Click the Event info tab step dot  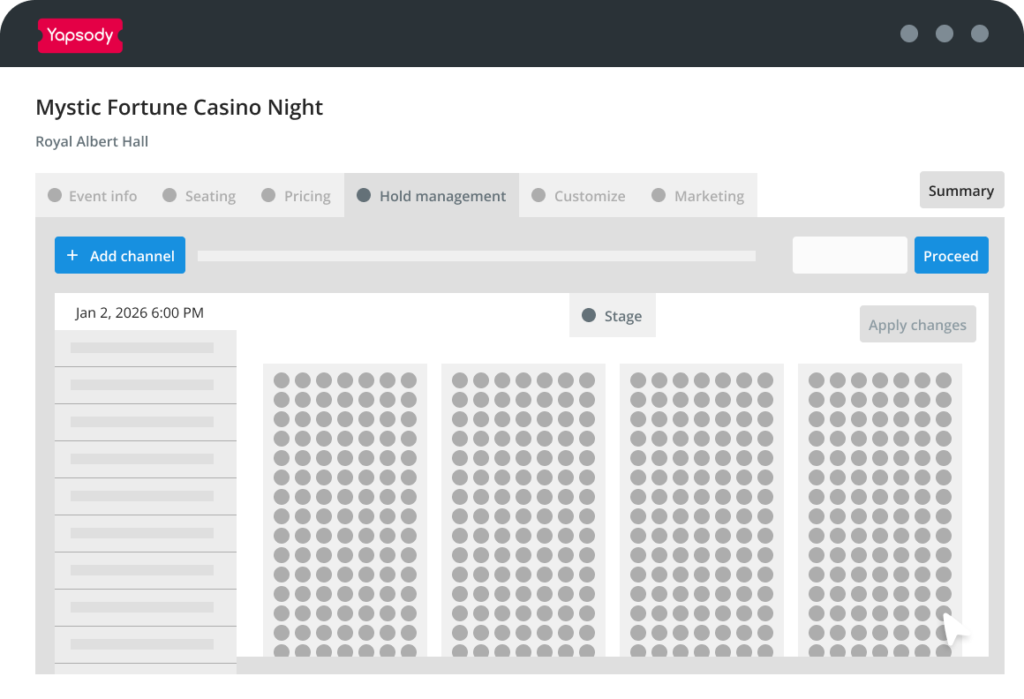(x=55, y=196)
